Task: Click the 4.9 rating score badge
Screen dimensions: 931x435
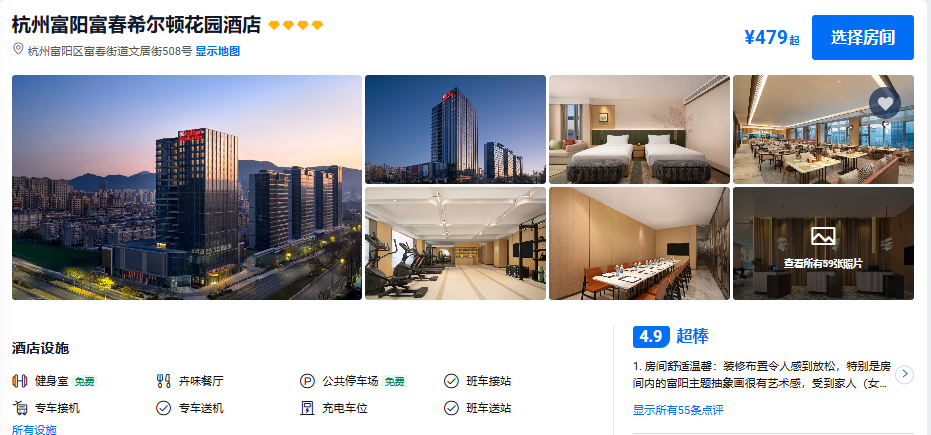Action: (x=651, y=336)
